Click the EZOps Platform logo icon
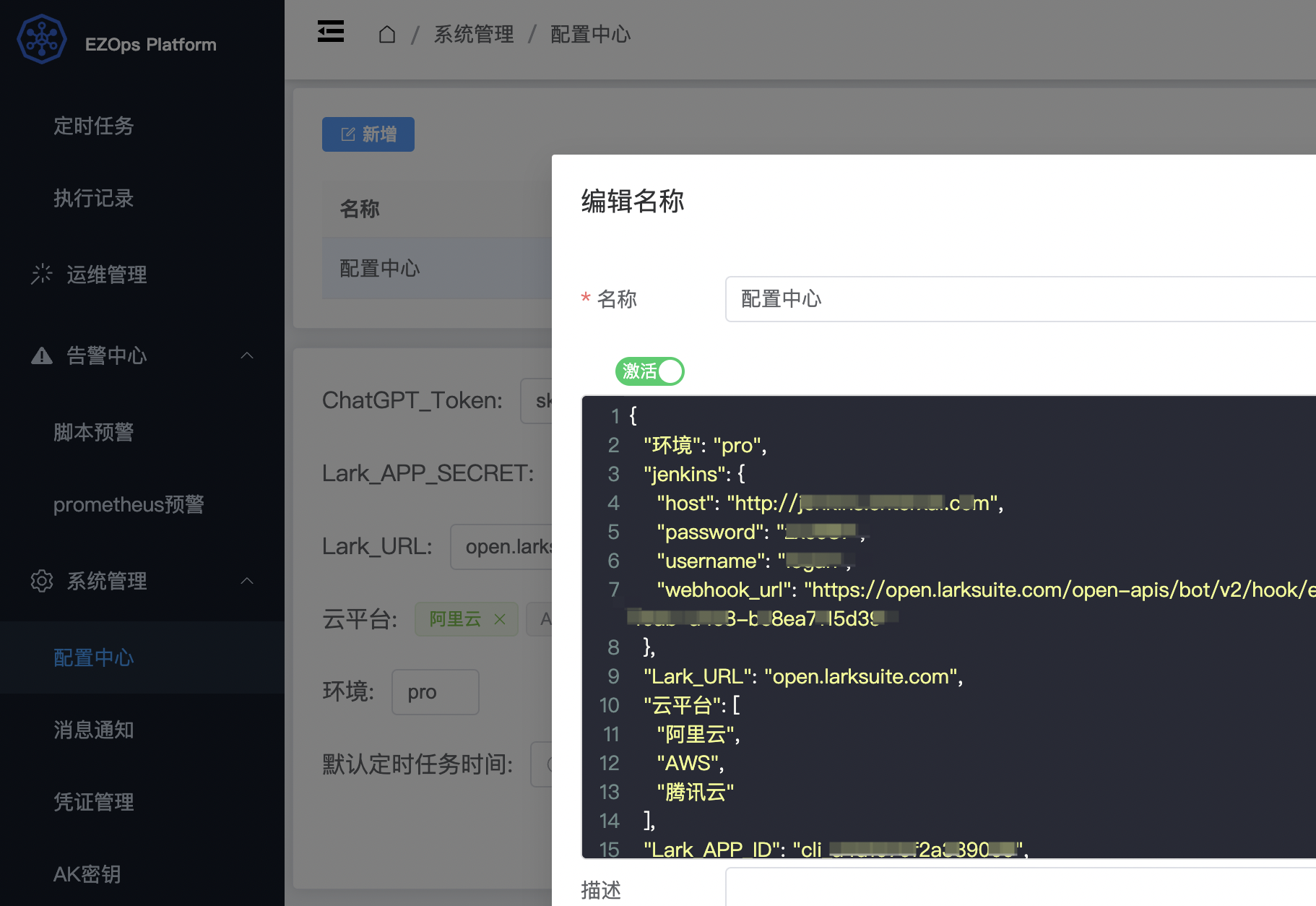This screenshot has width=1316, height=906. coord(42,40)
